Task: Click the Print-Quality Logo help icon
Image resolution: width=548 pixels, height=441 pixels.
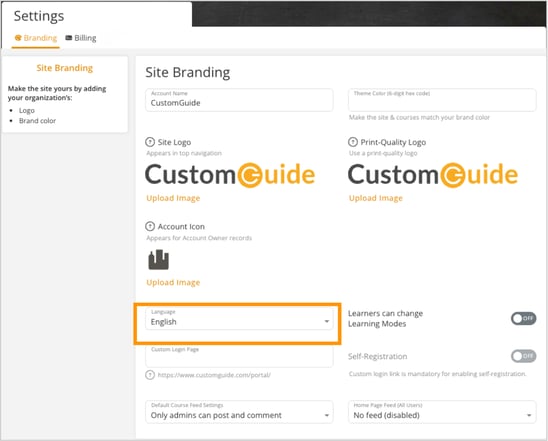Action: pos(353,142)
